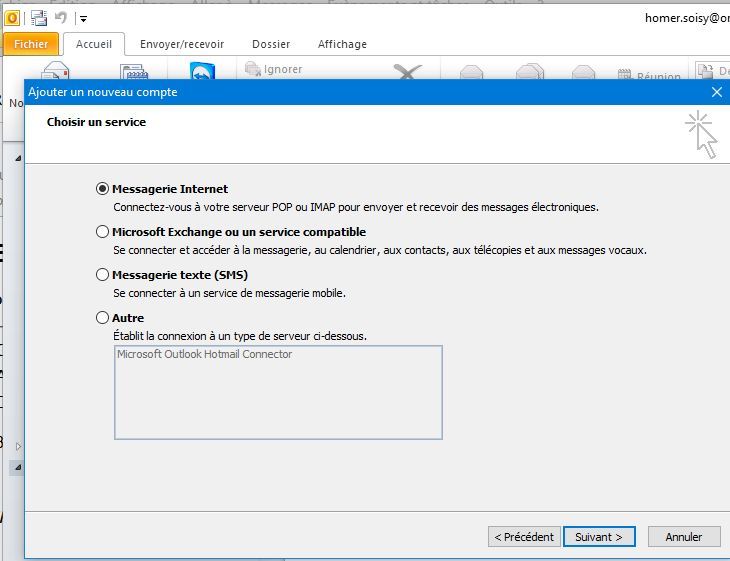Pick the Autre radio button
The height and width of the screenshot is (561, 730).
[103, 318]
